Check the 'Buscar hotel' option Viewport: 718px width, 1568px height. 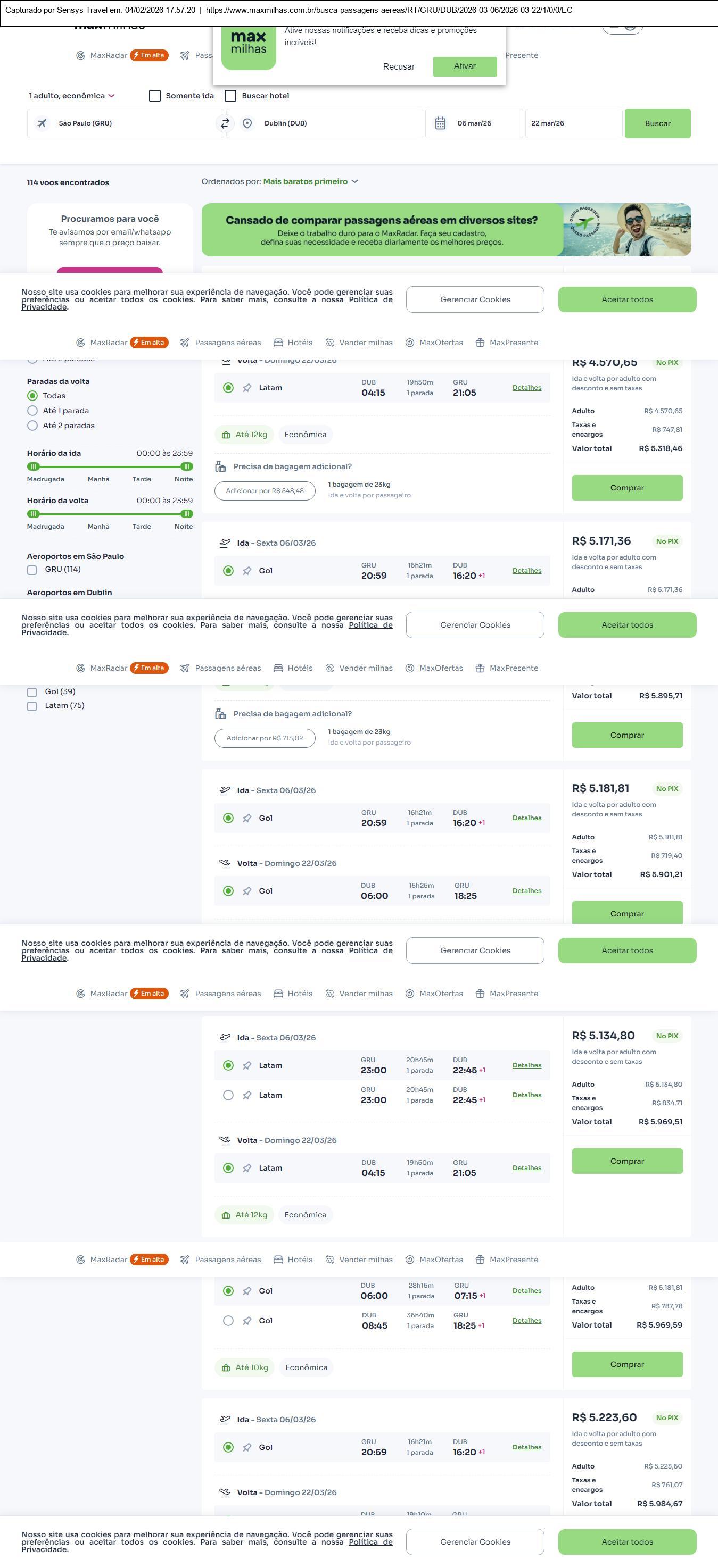[x=231, y=96]
